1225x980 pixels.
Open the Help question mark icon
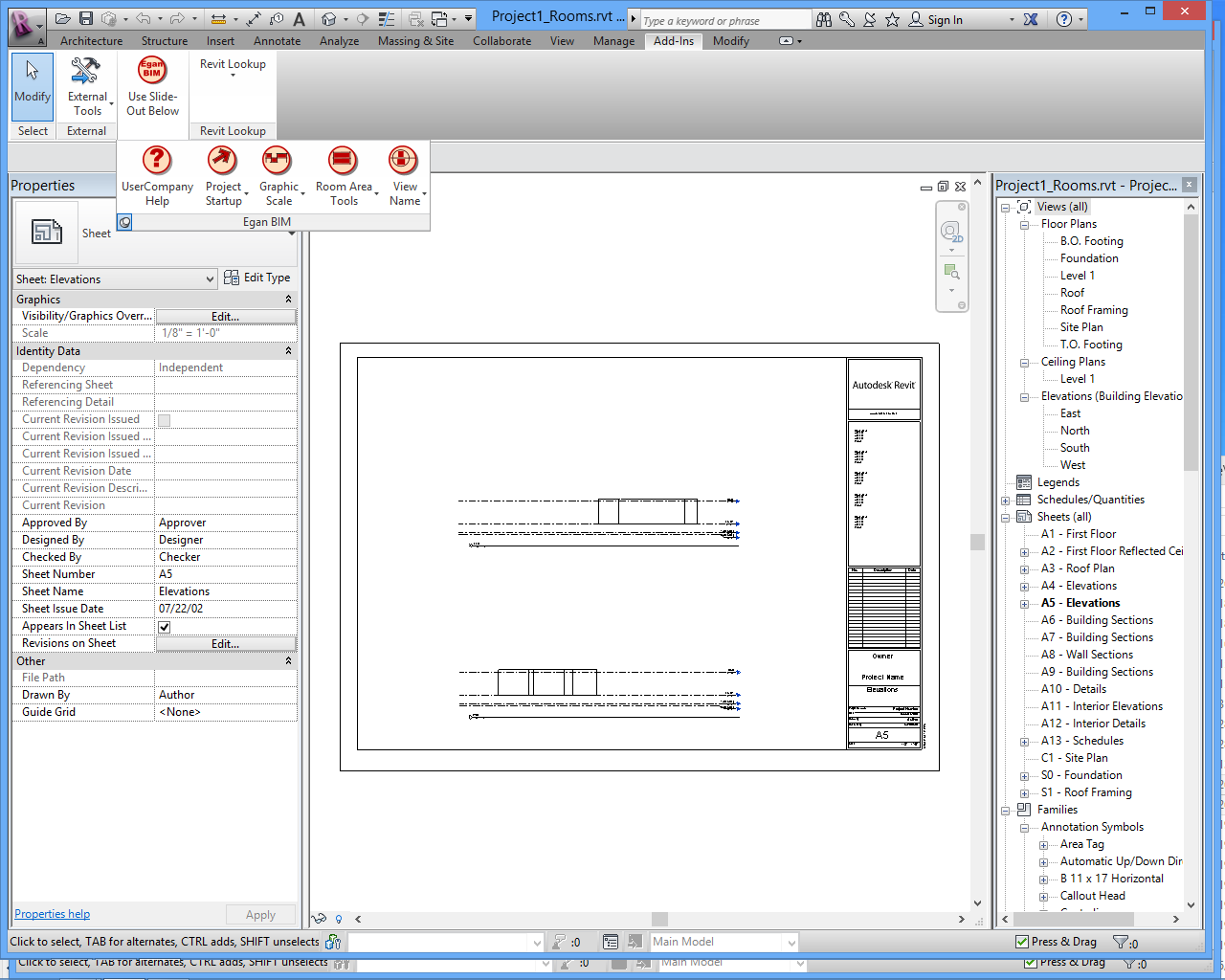[x=1064, y=19]
